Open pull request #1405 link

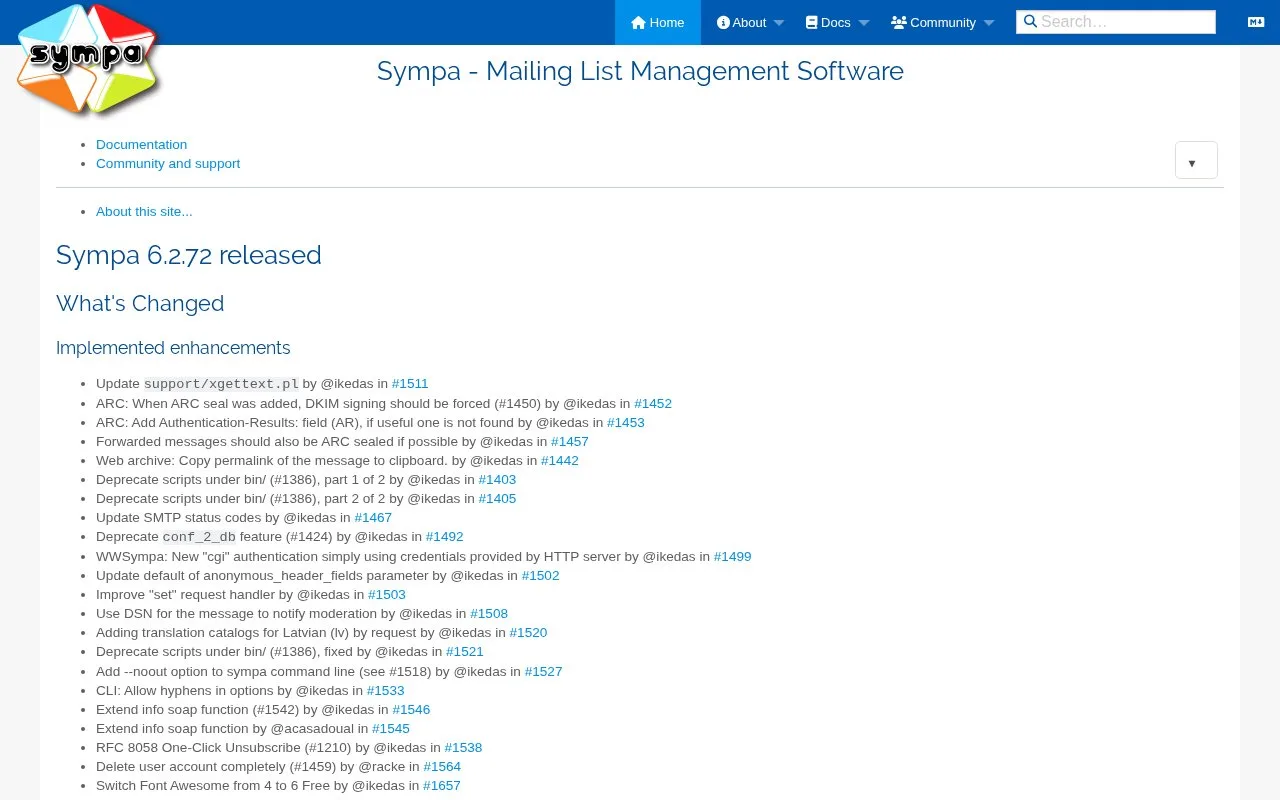(x=497, y=499)
